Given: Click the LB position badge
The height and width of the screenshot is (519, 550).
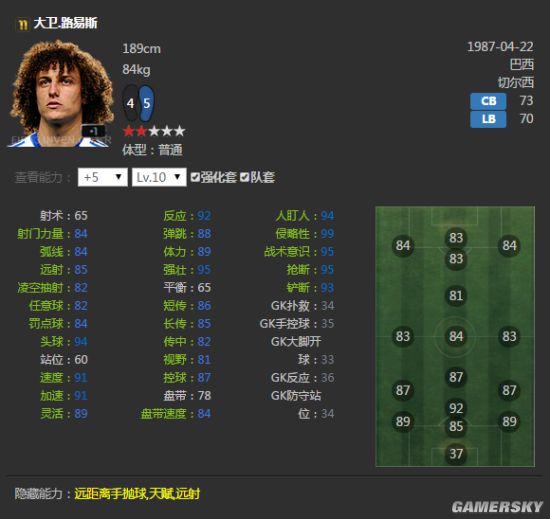Looking at the screenshot, I should click(x=488, y=119).
